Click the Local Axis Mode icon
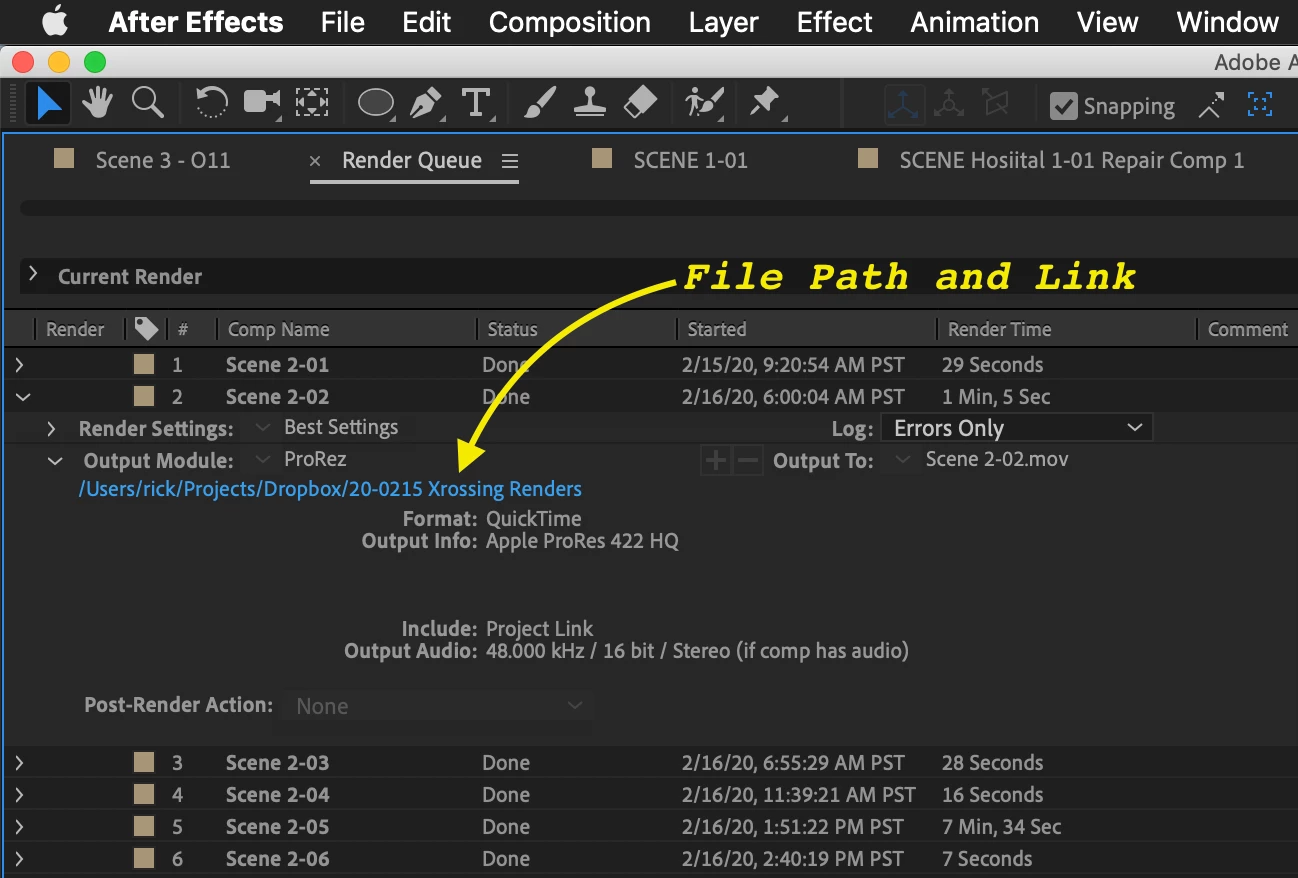This screenshot has height=878, width=1298. pos(903,104)
